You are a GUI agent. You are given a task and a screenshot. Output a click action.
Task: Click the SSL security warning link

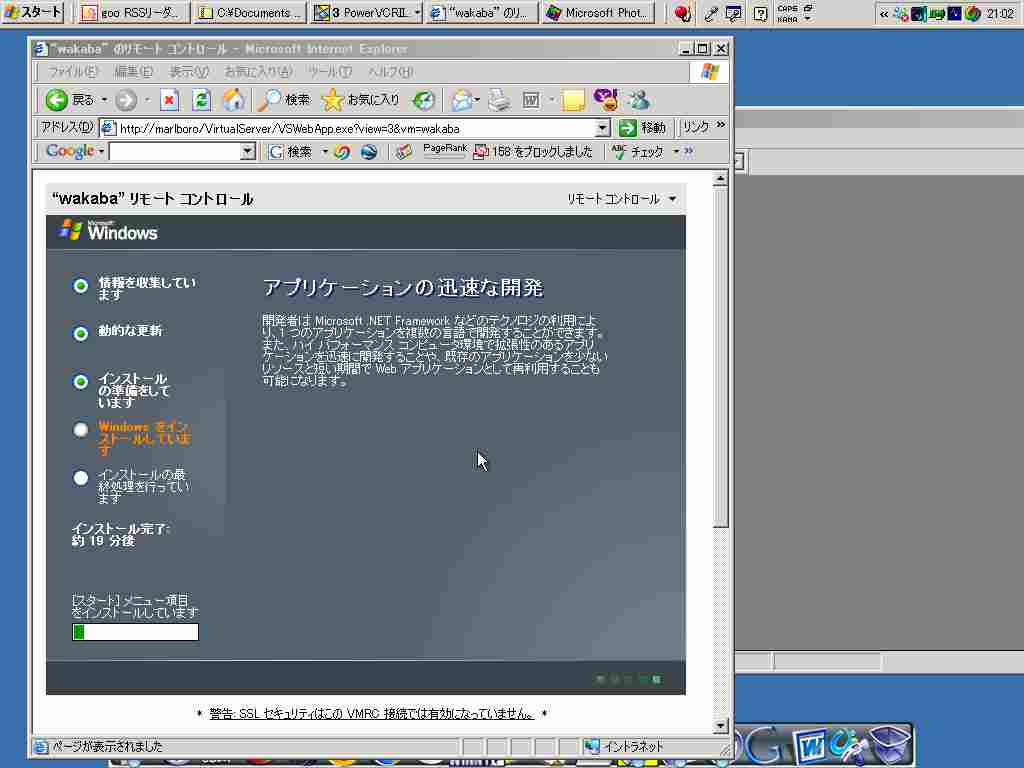coord(372,714)
